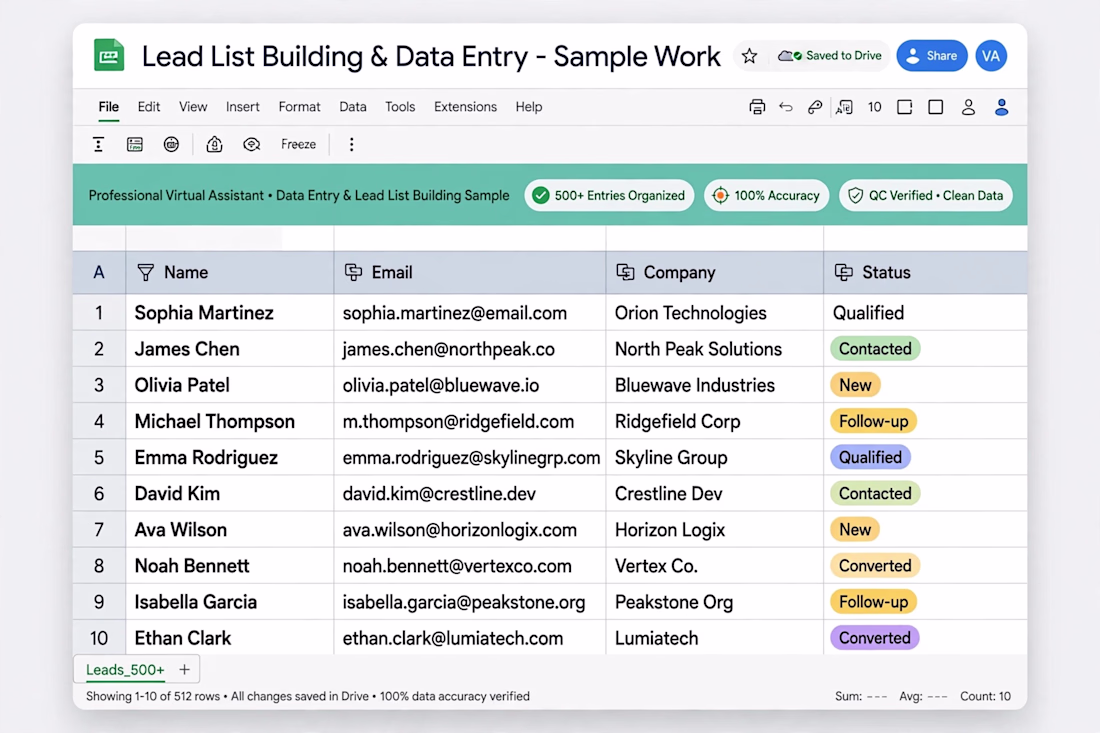
Task: Click the Follow-up status chip for Michael Thompson
Action: [873, 421]
